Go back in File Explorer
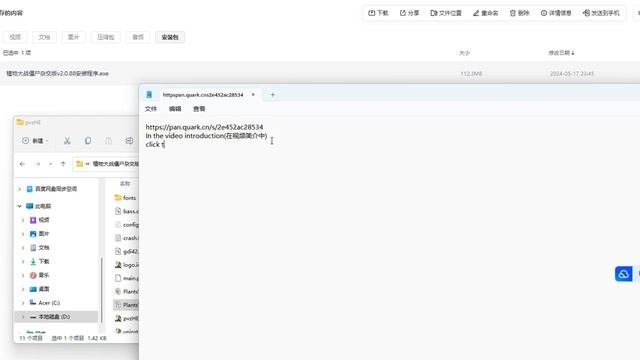 22,164
